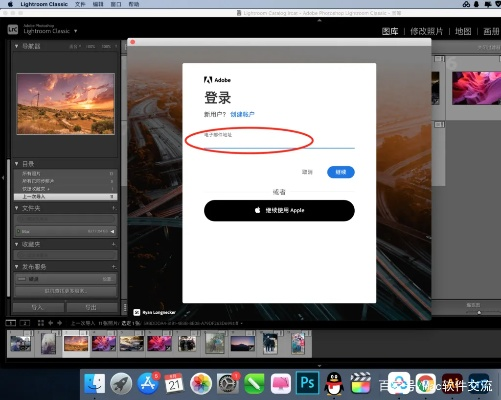Switch to the 图库 Library module
Image resolution: width=501 pixels, height=400 pixels.
click(x=390, y=31)
